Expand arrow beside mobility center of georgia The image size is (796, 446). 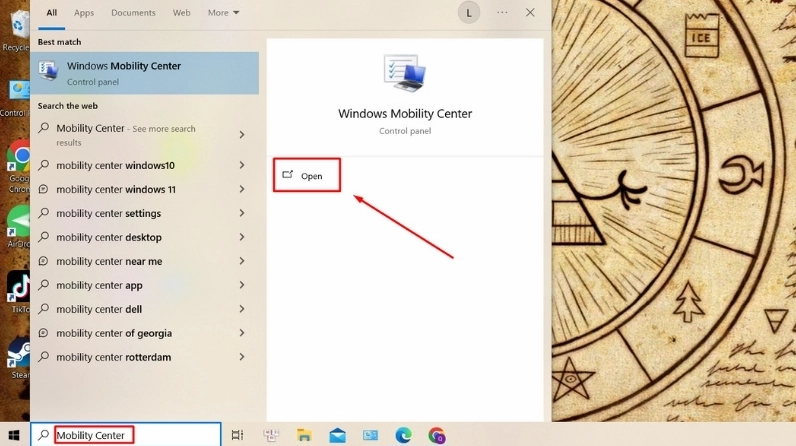point(242,333)
